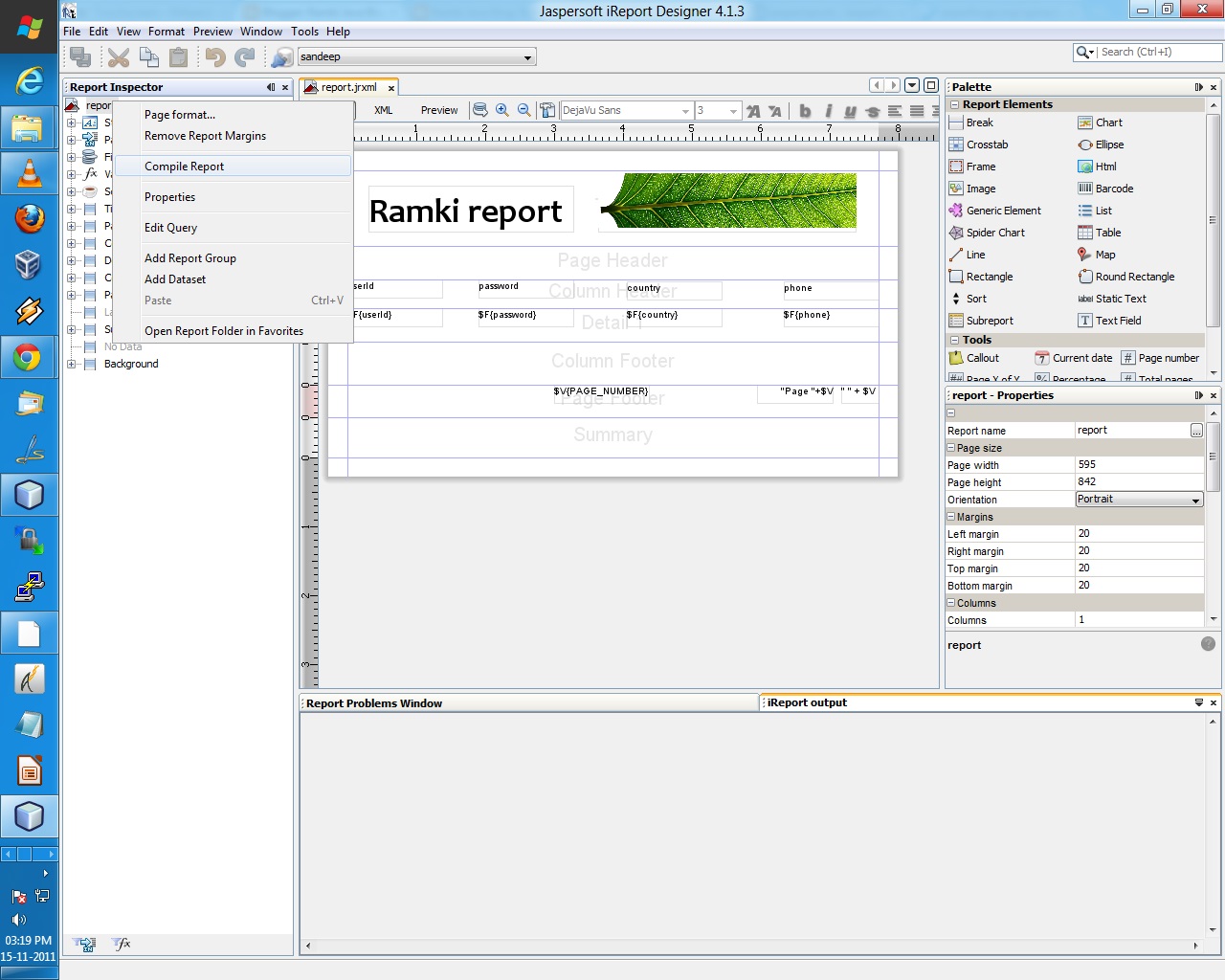The height and width of the screenshot is (980, 1225).
Task: Select the Image palette element
Action: [972, 189]
